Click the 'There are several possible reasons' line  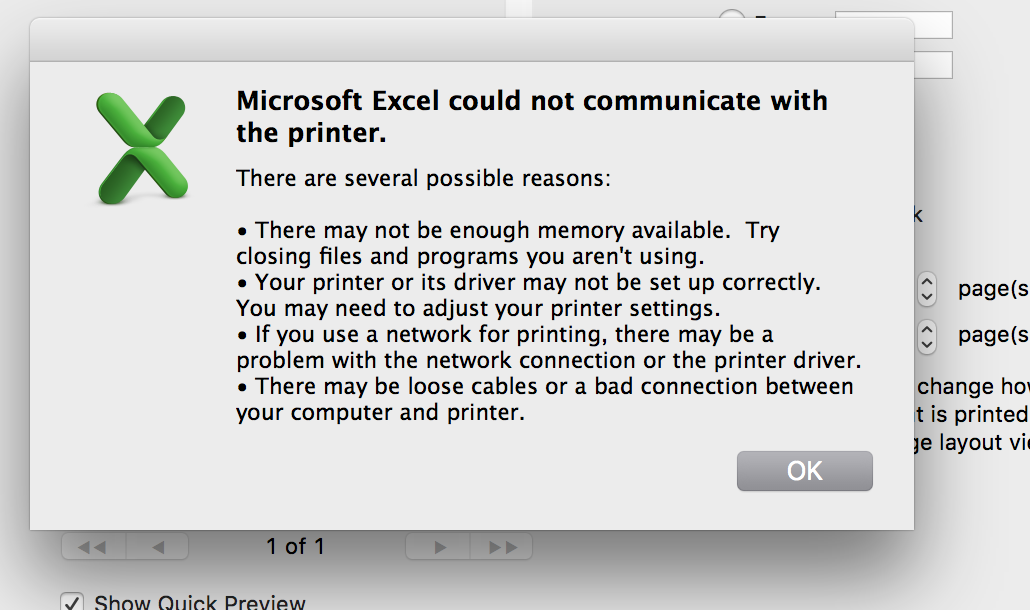click(423, 179)
